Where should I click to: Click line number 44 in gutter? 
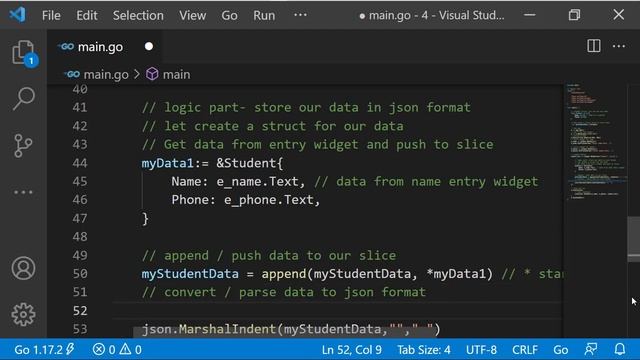point(80,163)
